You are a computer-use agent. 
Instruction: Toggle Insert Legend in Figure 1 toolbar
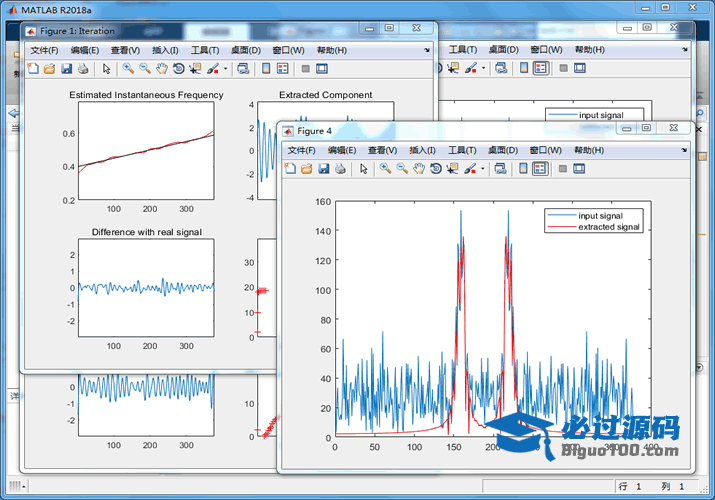point(283,69)
